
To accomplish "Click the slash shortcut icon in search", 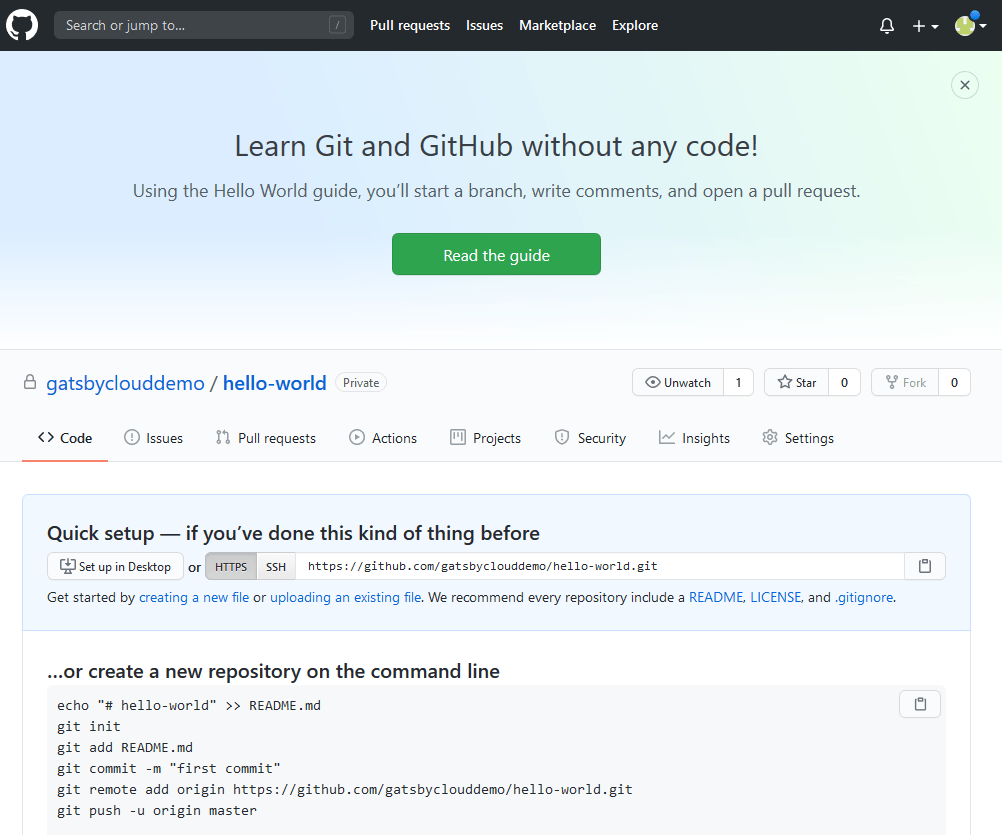I will coord(337,25).
